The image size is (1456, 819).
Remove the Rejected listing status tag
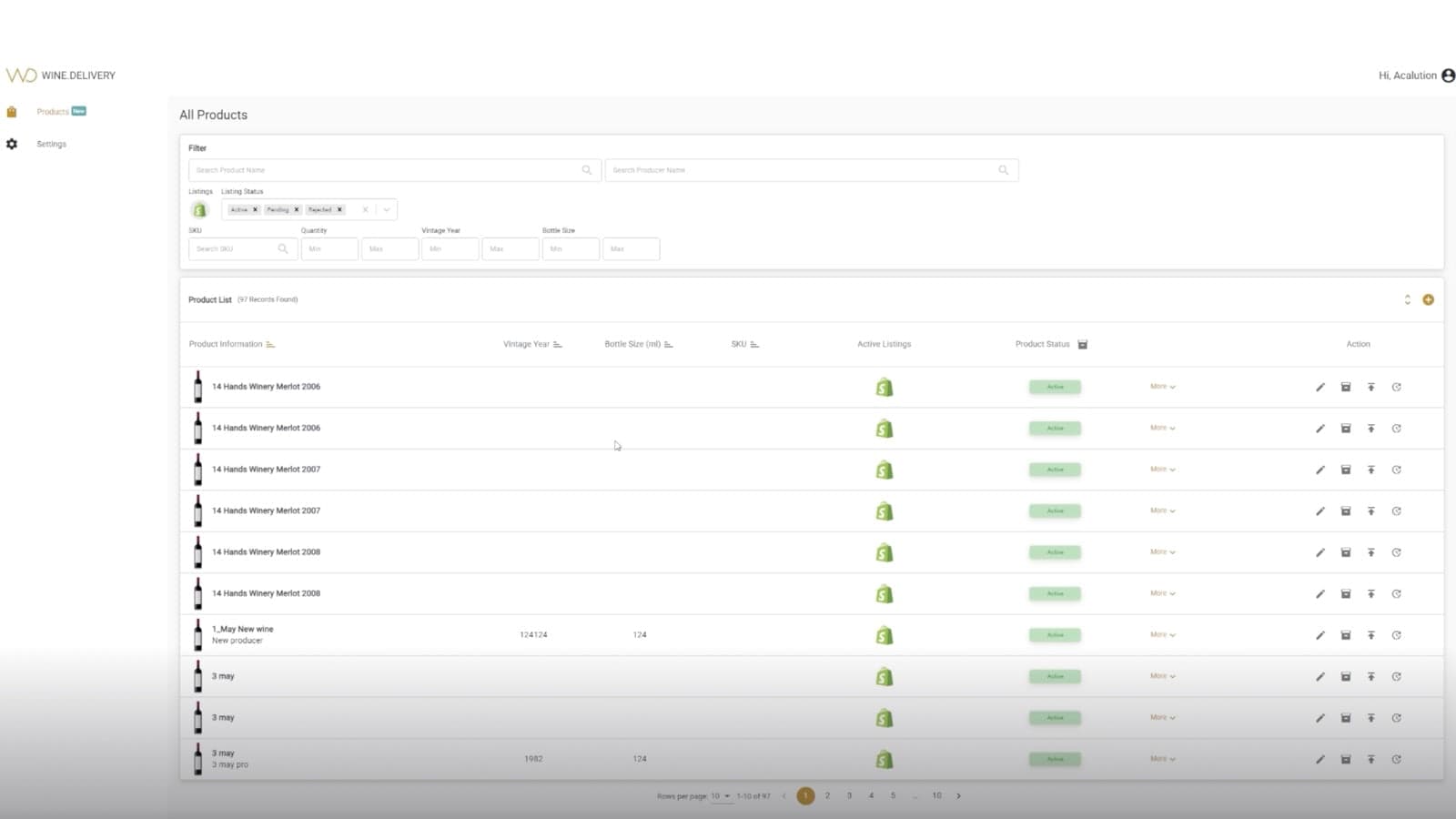pos(339,209)
